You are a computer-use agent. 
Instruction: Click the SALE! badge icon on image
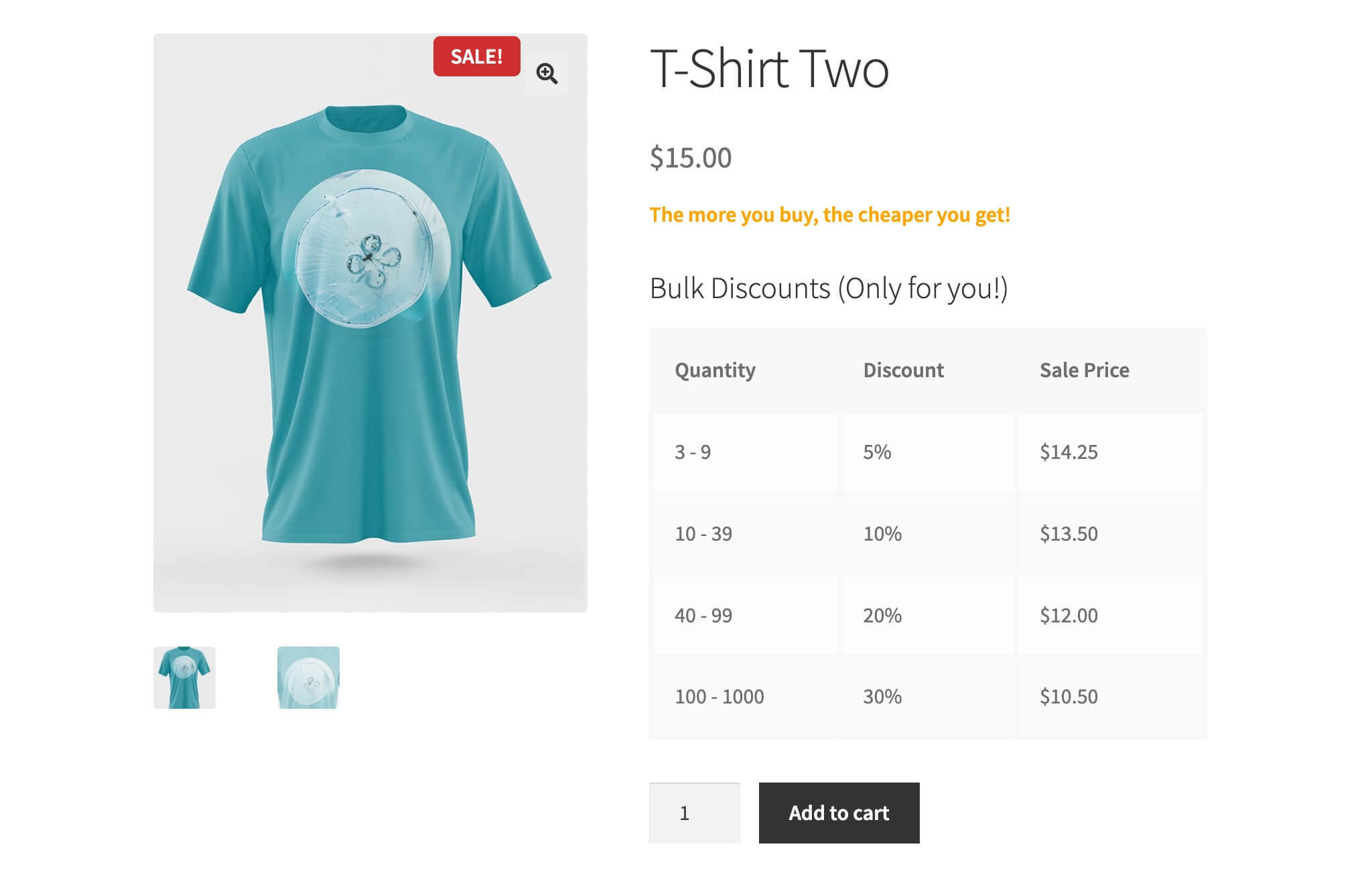[475, 57]
